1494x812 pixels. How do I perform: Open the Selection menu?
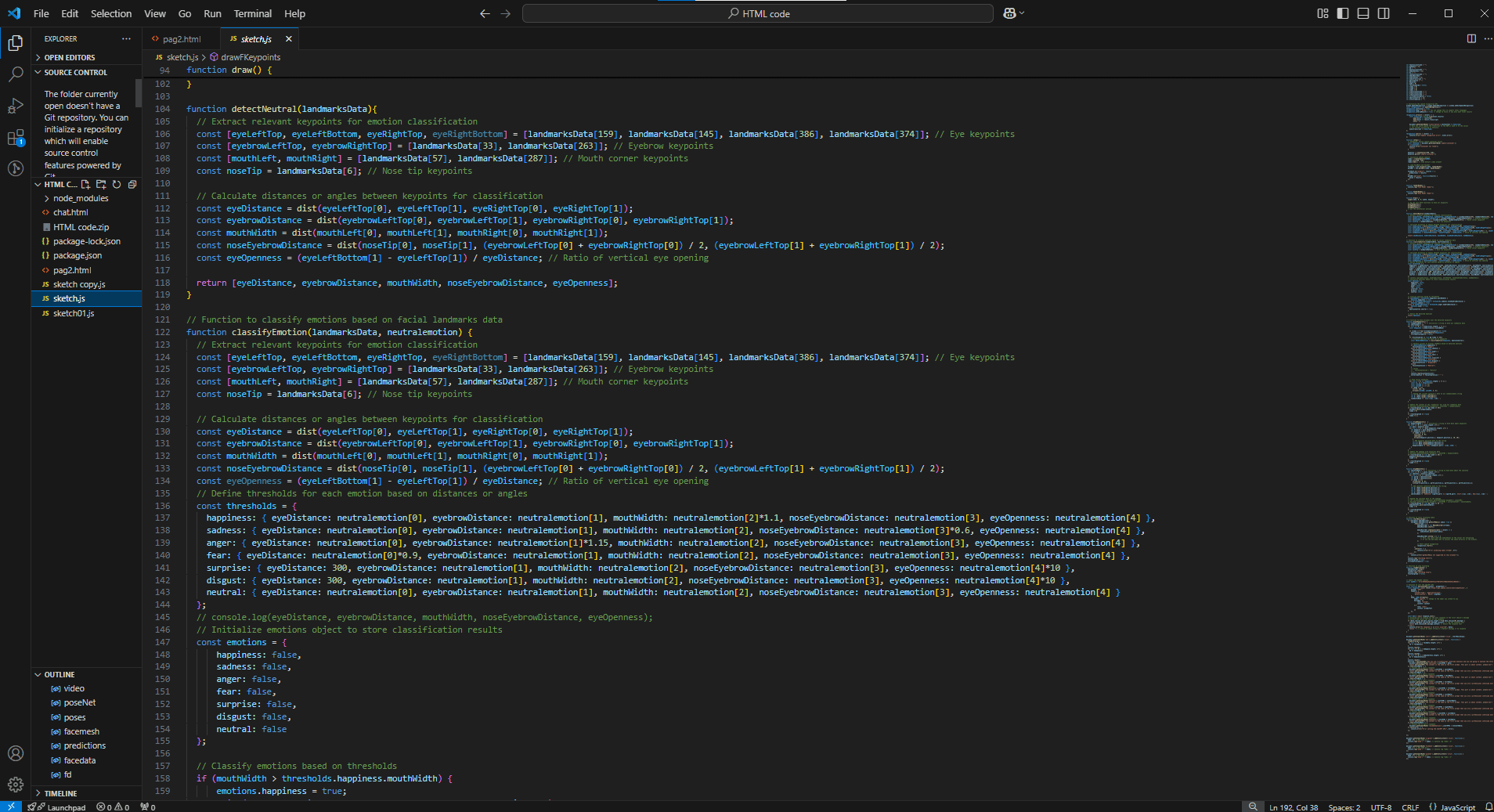[x=111, y=13]
